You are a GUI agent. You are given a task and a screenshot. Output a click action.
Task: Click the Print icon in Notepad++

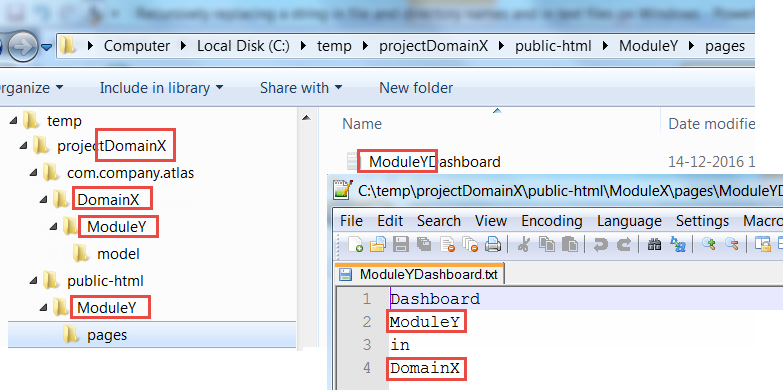tap(493, 244)
